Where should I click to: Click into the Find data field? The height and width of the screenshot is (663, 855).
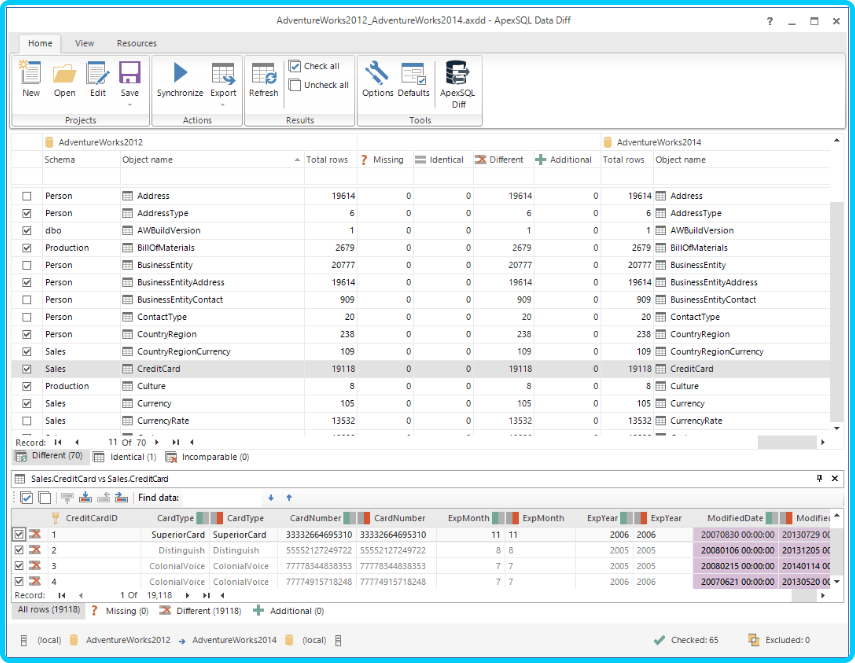pos(222,497)
